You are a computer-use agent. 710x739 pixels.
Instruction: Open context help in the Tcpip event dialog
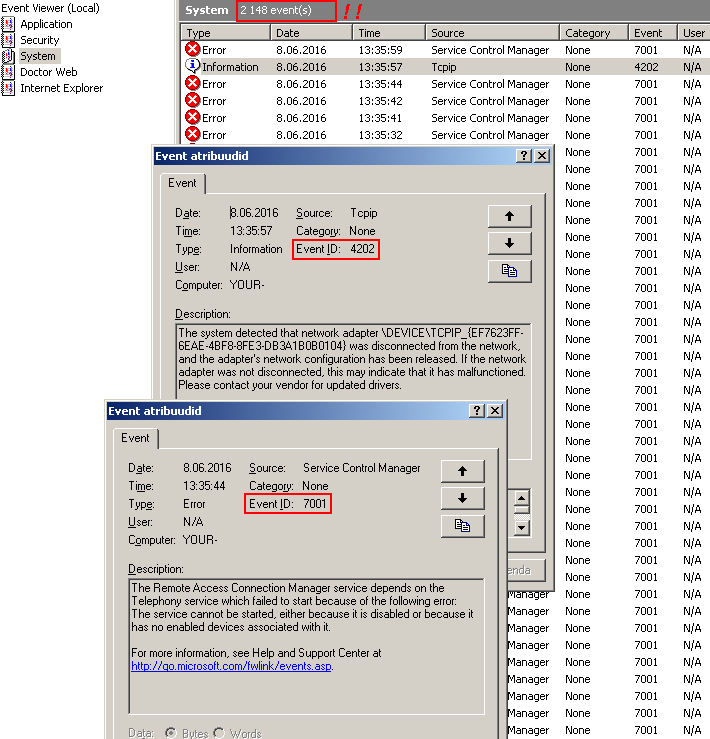[524, 156]
